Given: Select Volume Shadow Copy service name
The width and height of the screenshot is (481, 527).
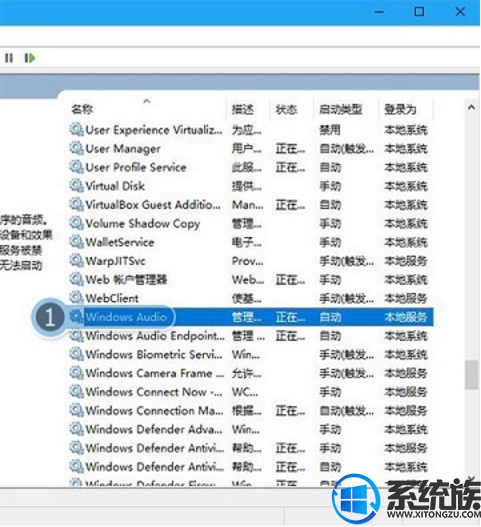Looking at the screenshot, I should 143,224.
